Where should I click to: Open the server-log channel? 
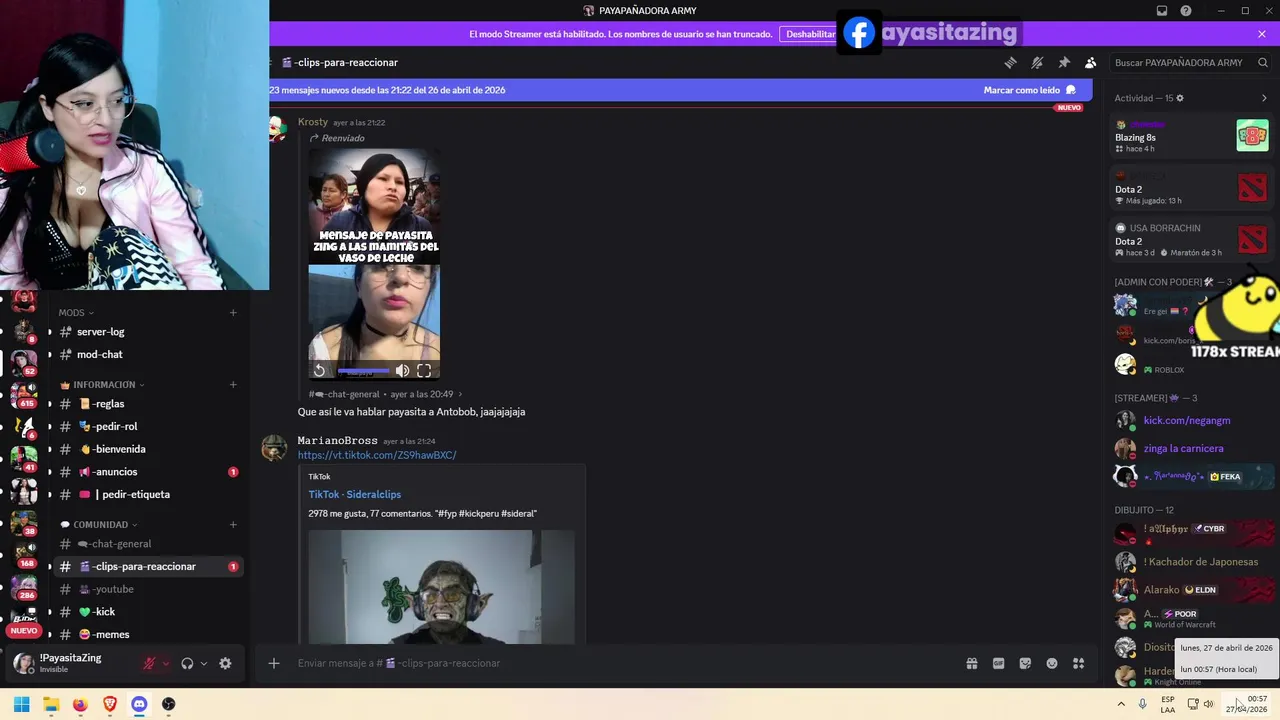147,332
